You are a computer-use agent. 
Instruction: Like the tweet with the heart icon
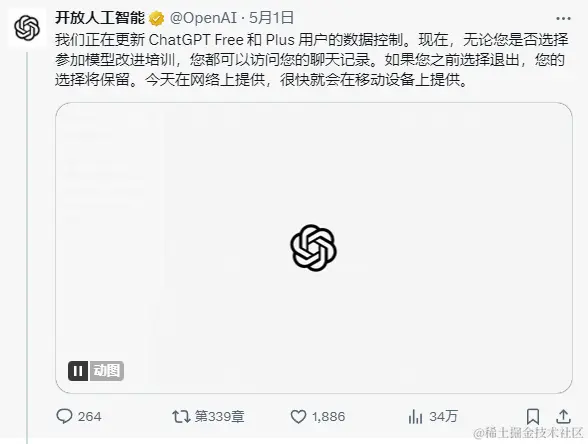click(x=298, y=417)
